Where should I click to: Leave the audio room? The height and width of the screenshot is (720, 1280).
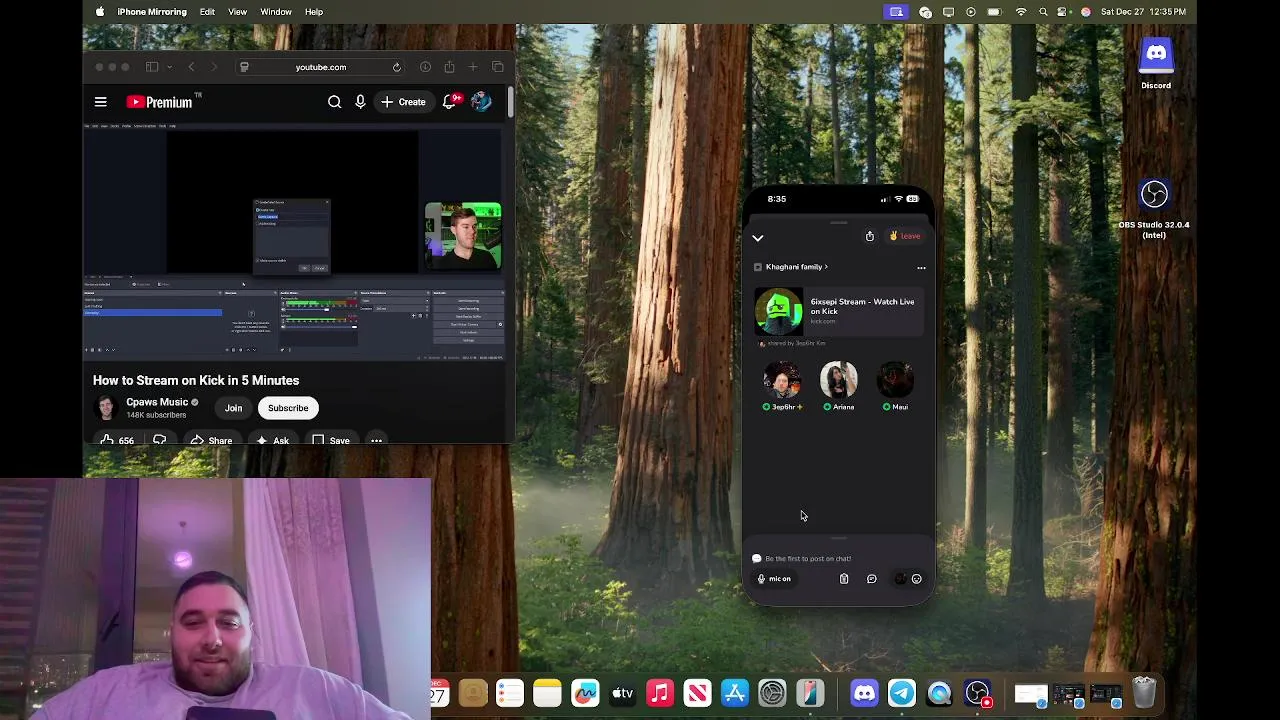point(904,236)
